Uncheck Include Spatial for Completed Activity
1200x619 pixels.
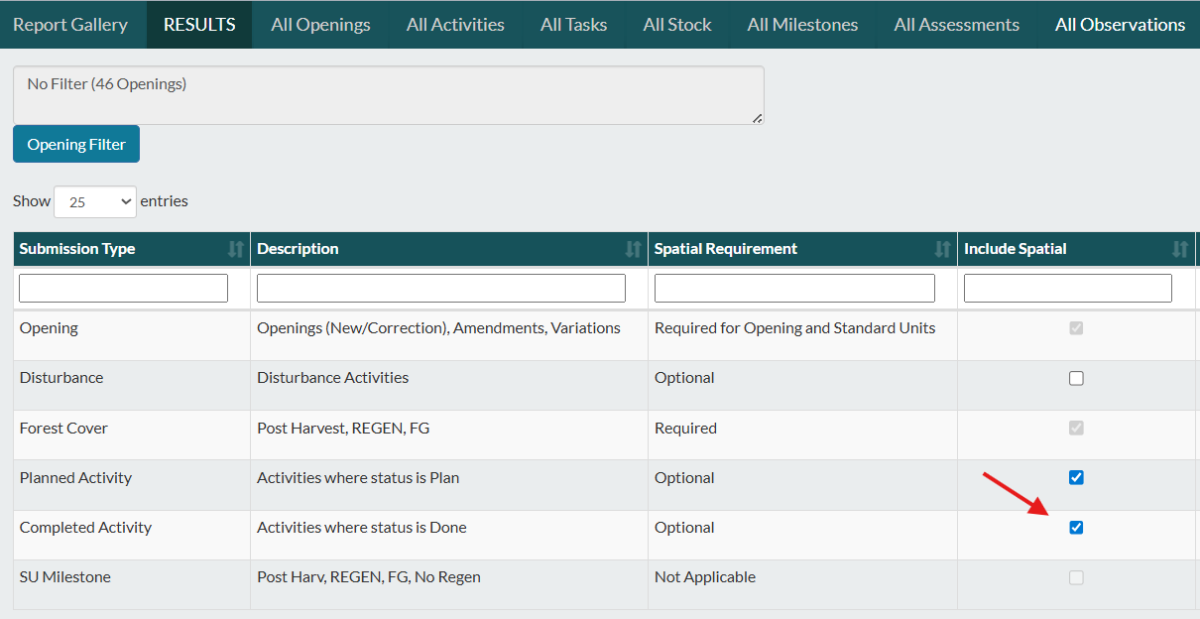click(x=1076, y=528)
